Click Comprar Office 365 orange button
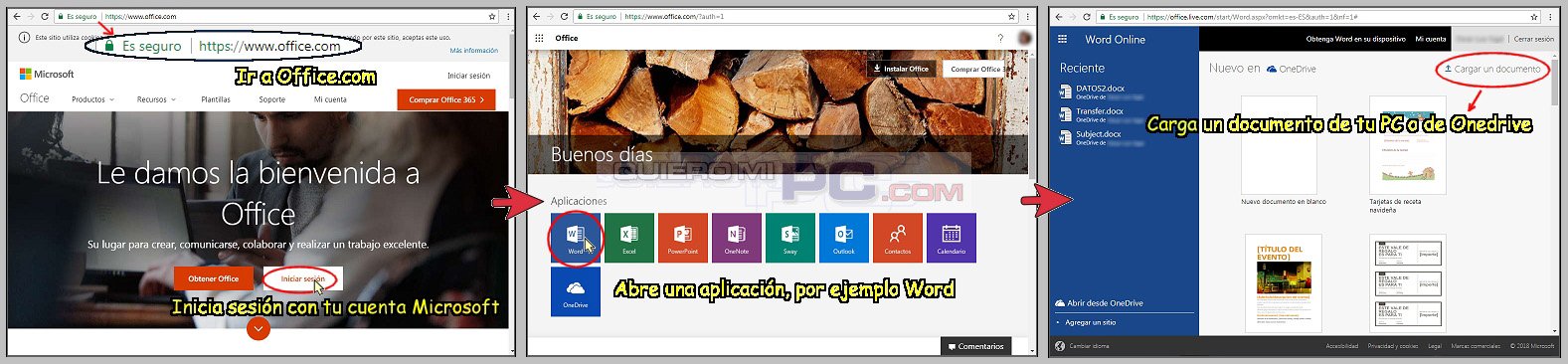 [445, 99]
